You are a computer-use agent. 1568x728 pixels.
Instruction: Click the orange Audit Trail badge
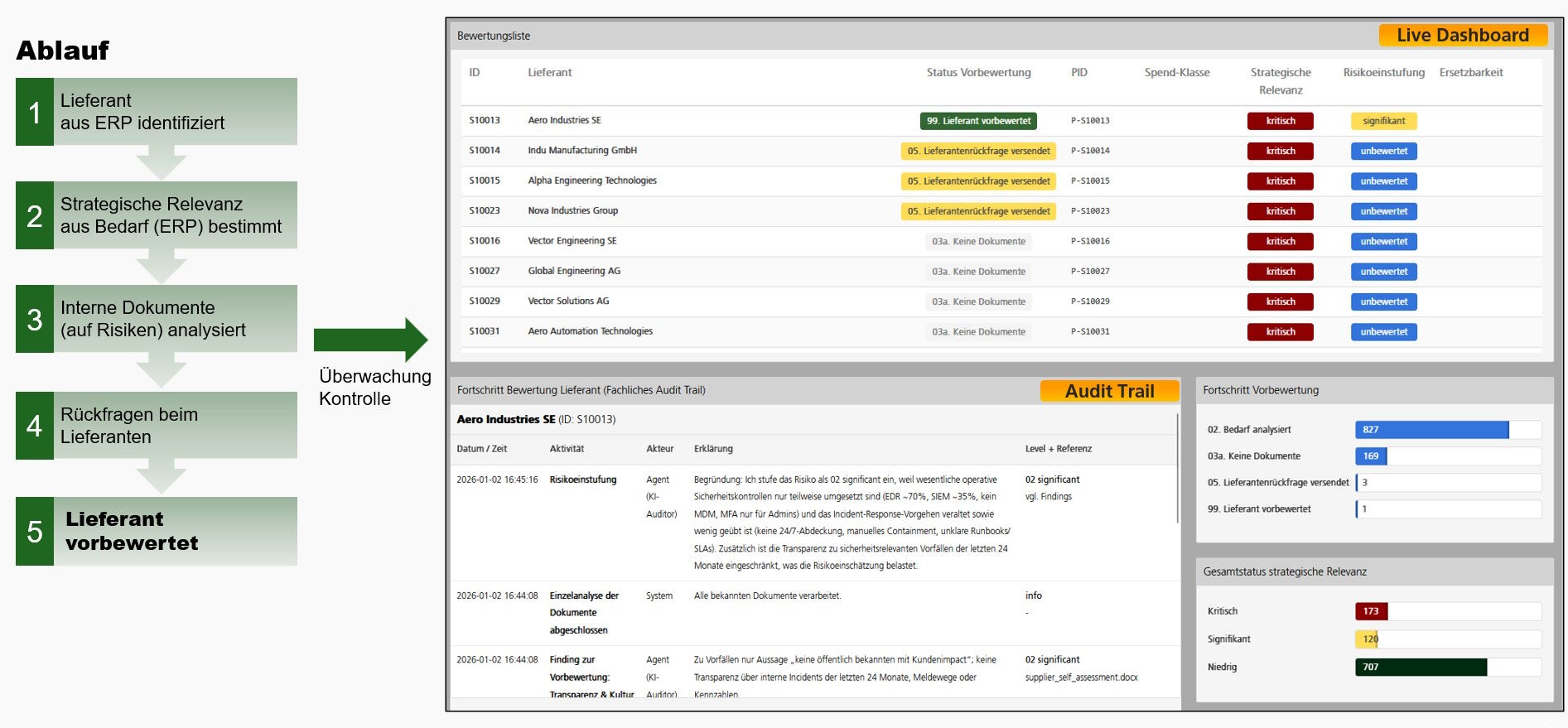[1109, 391]
